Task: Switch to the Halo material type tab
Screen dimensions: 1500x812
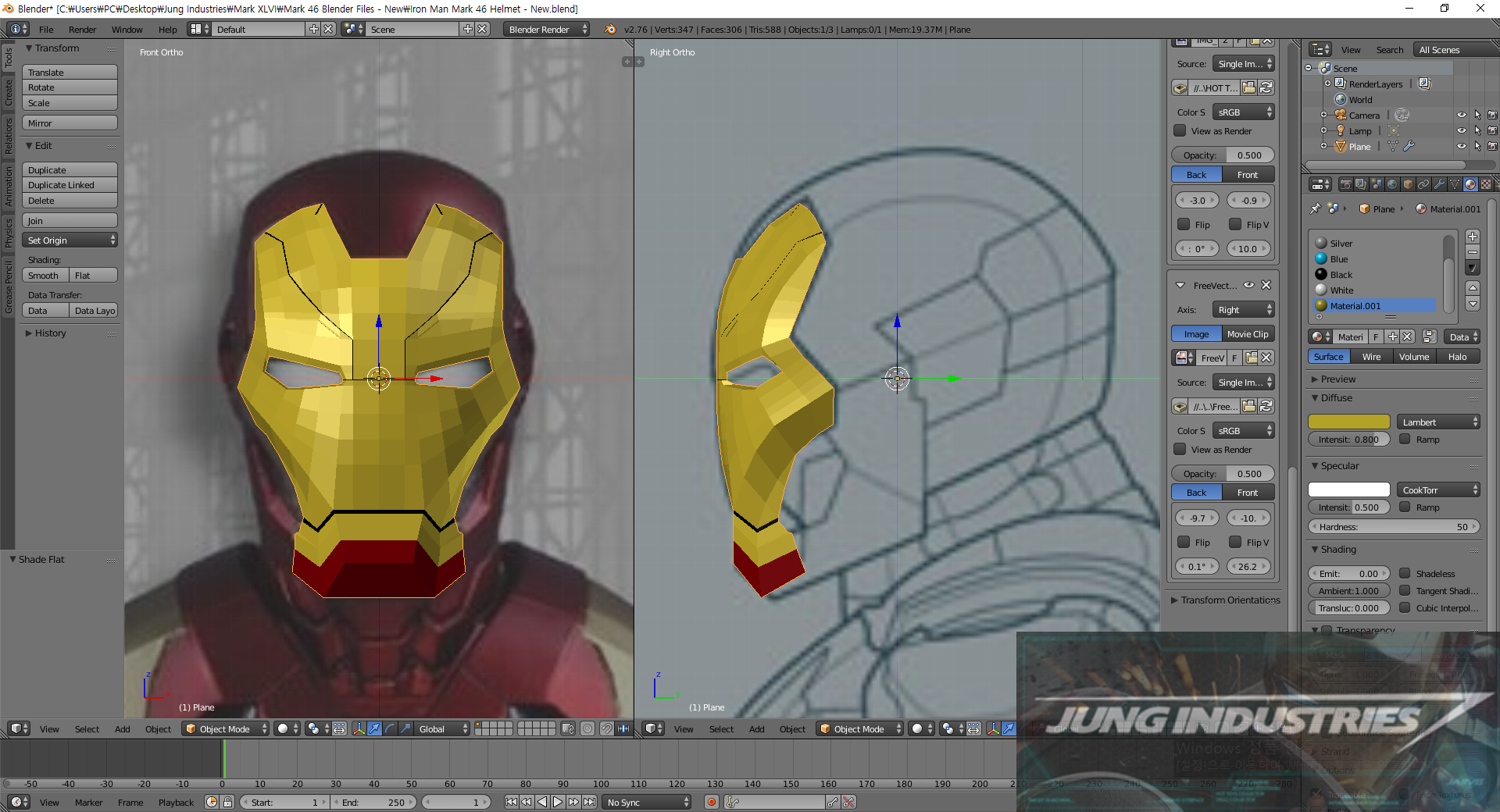Action: click(1457, 356)
